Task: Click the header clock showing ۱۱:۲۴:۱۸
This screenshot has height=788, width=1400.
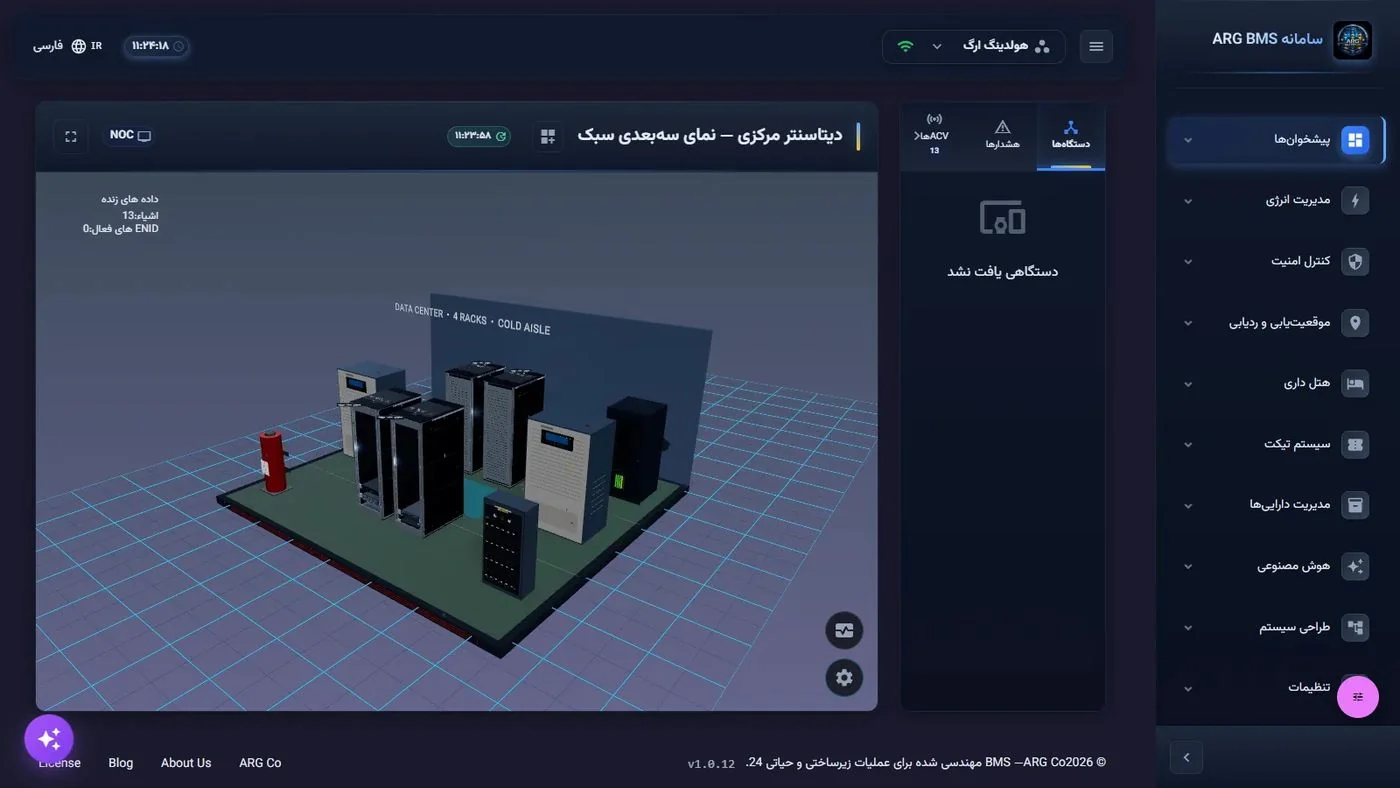Action: pos(157,46)
